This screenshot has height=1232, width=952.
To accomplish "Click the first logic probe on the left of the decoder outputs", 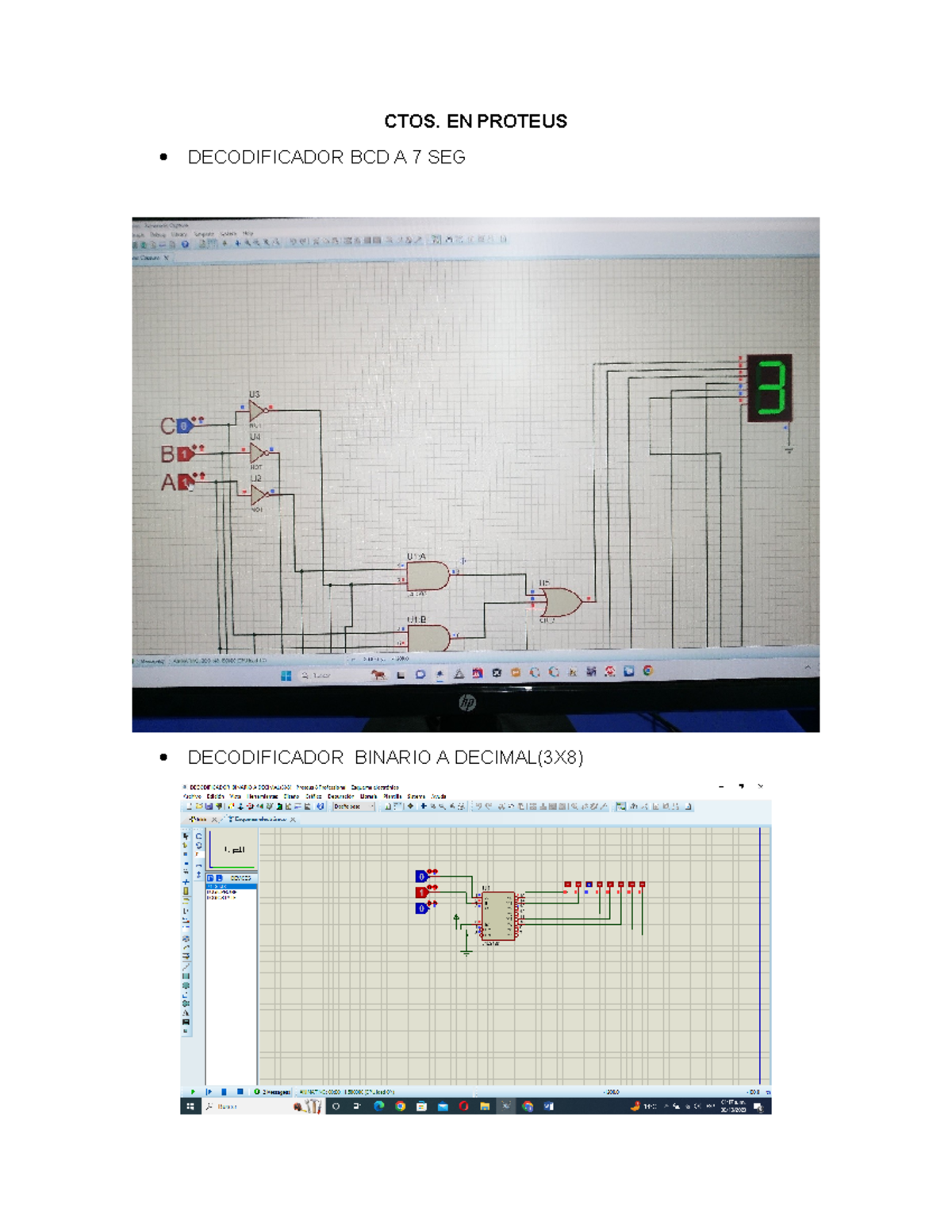I will tap(567, 884).
